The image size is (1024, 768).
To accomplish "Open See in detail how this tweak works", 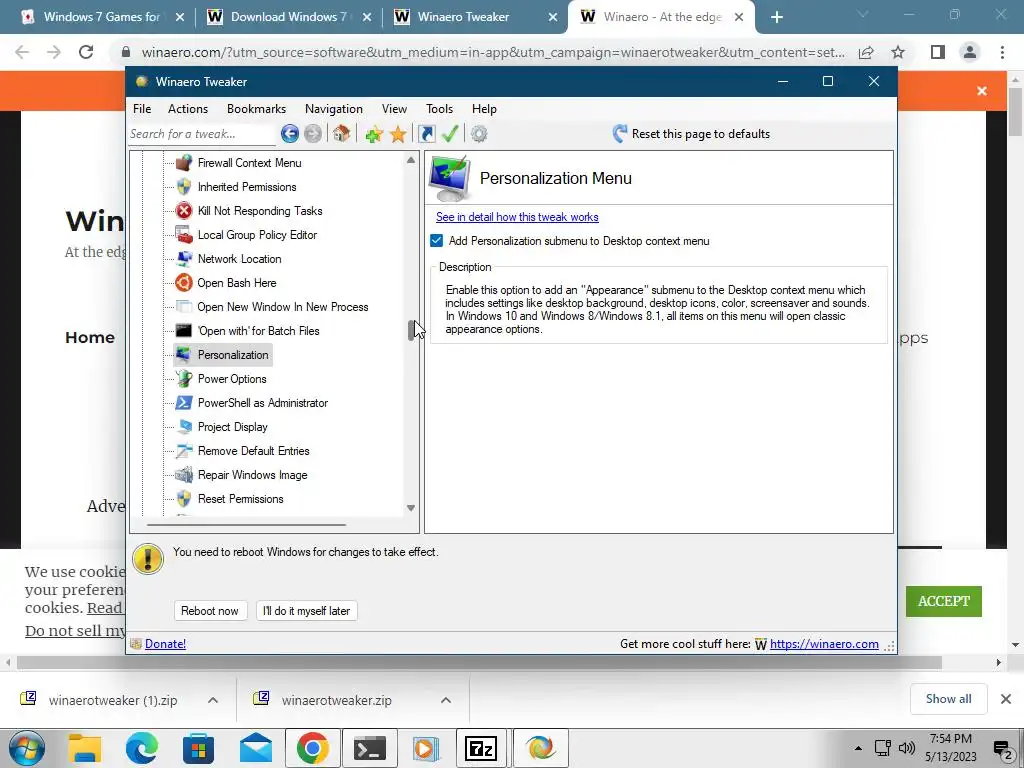I will (517, 217).
